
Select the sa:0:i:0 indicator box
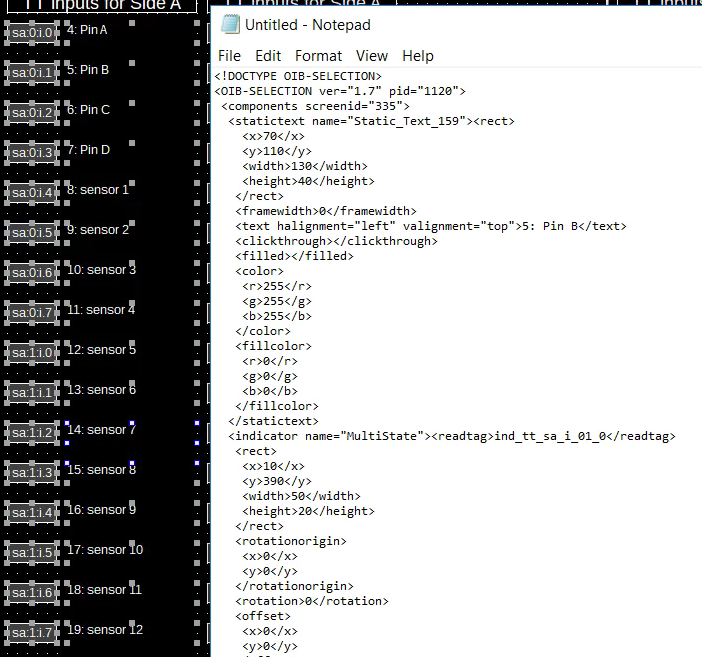pos(33,32)
